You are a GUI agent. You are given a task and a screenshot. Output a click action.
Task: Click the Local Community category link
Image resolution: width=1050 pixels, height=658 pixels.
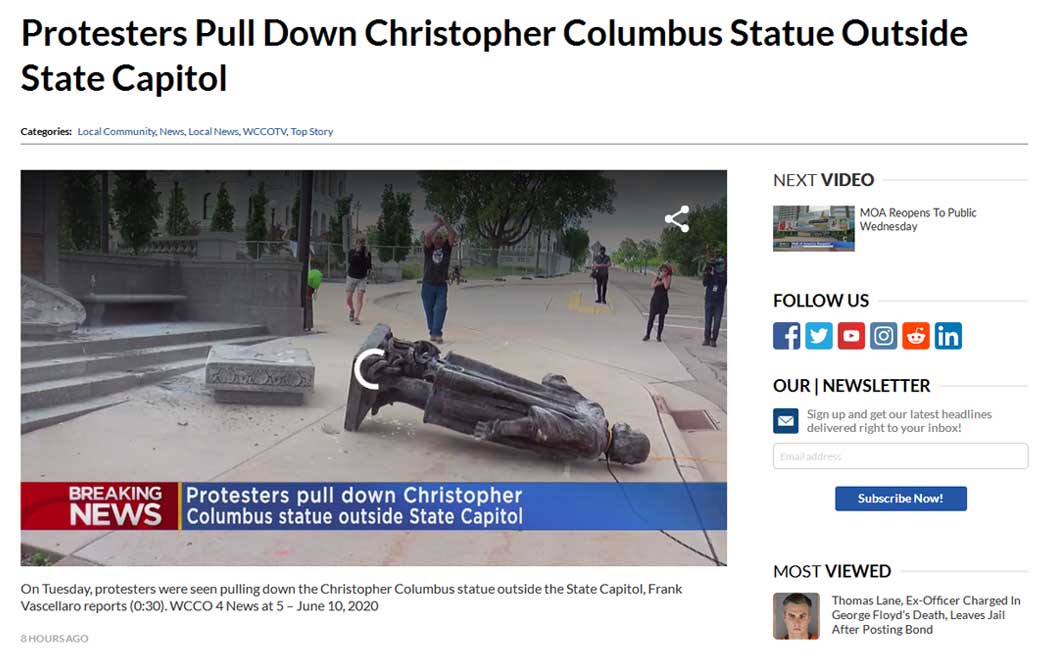[x=117, y=131]
